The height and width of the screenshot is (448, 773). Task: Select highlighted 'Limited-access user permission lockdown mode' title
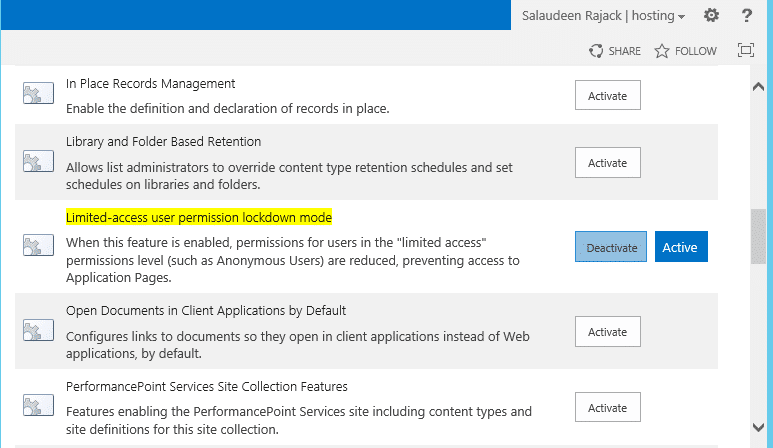point(199,217)
